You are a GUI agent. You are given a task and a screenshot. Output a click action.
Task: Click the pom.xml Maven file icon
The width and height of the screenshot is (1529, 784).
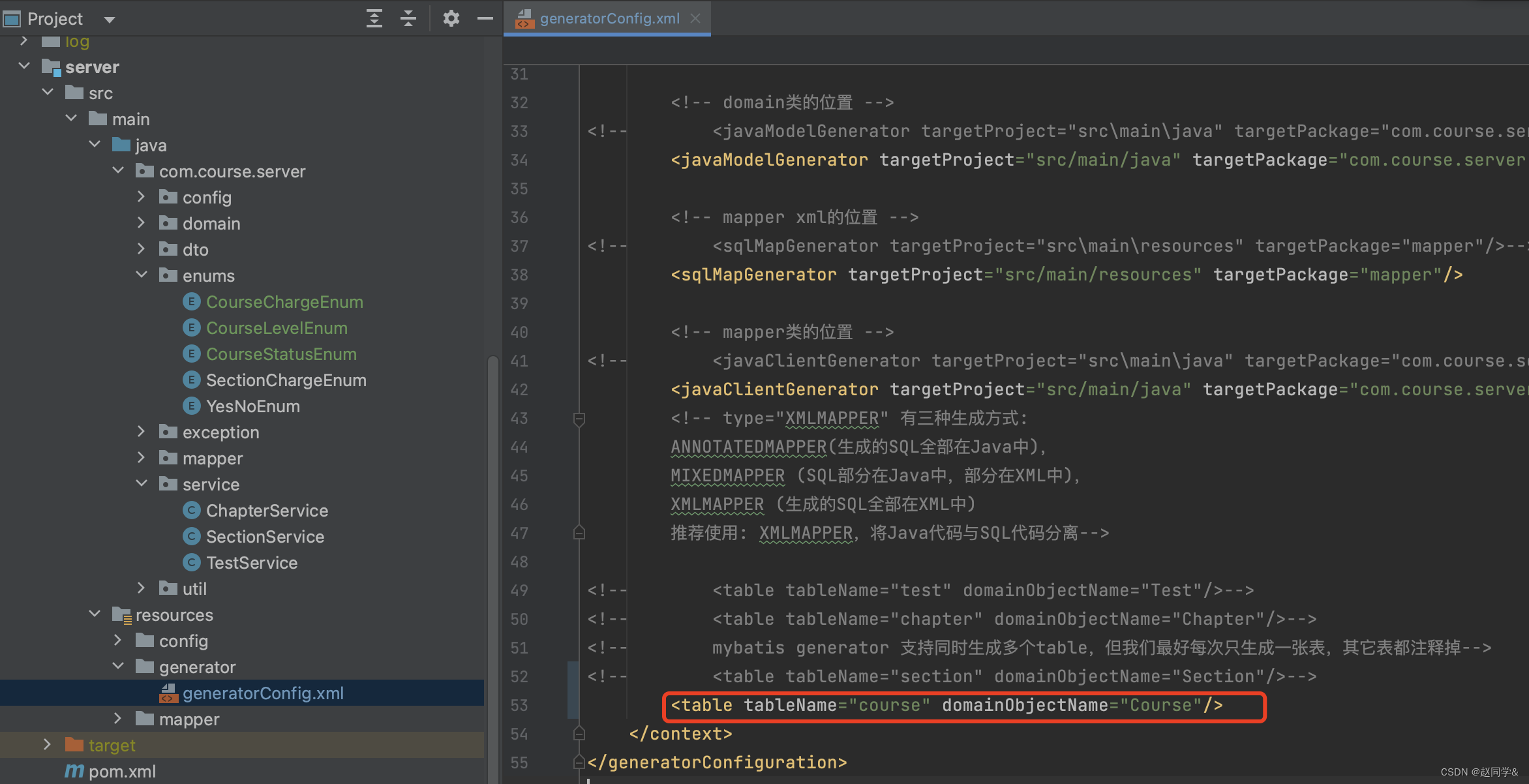tap(74, 772)
